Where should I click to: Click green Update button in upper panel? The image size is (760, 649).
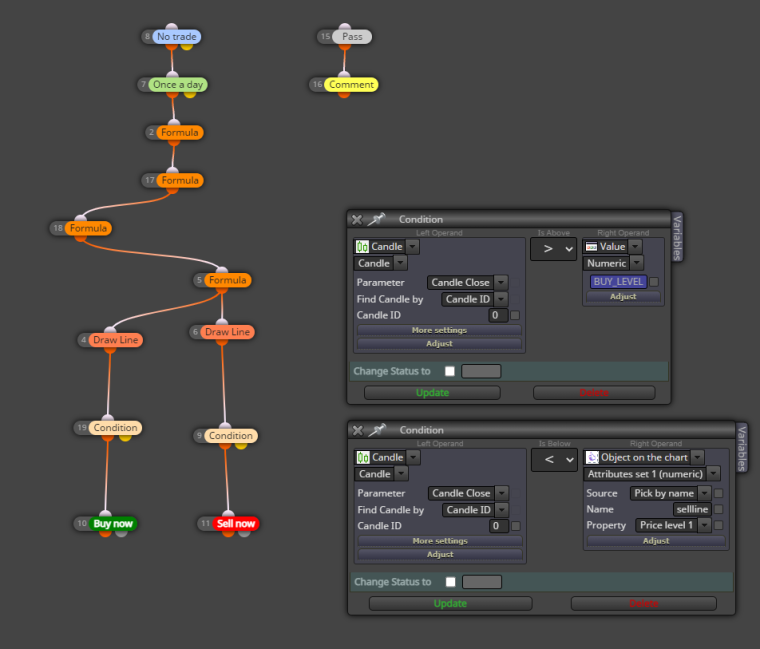point(432,393)
